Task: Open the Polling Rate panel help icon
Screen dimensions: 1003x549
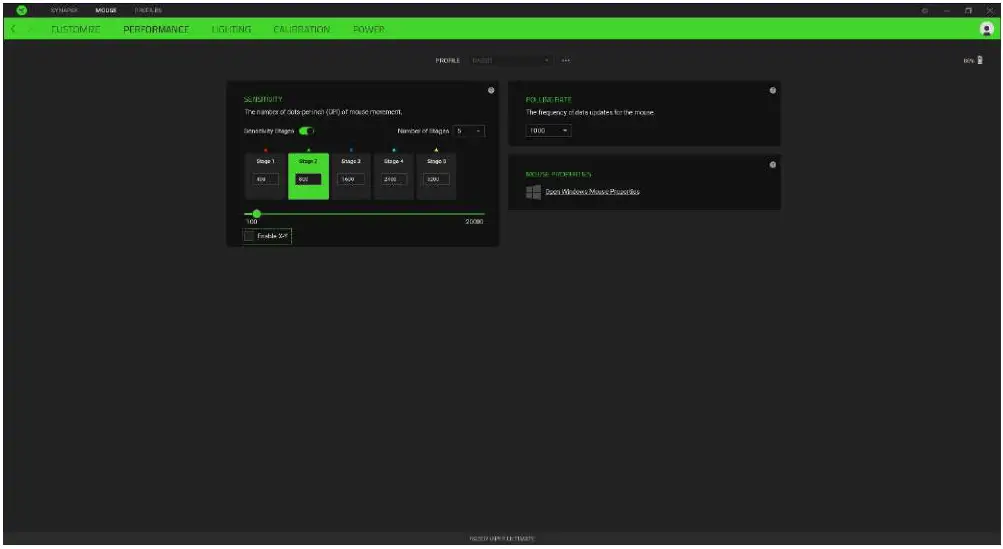Action: 772,90
